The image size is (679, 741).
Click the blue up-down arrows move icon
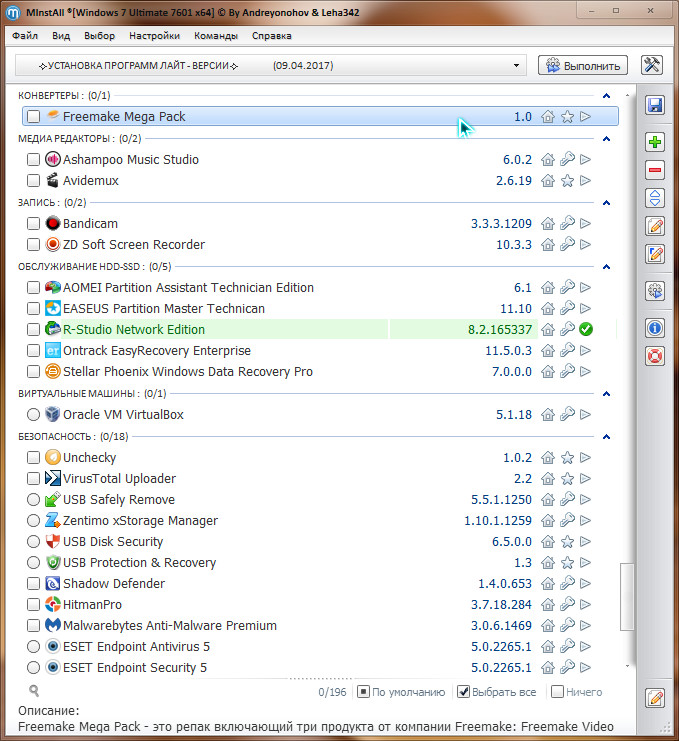(655, 198)
